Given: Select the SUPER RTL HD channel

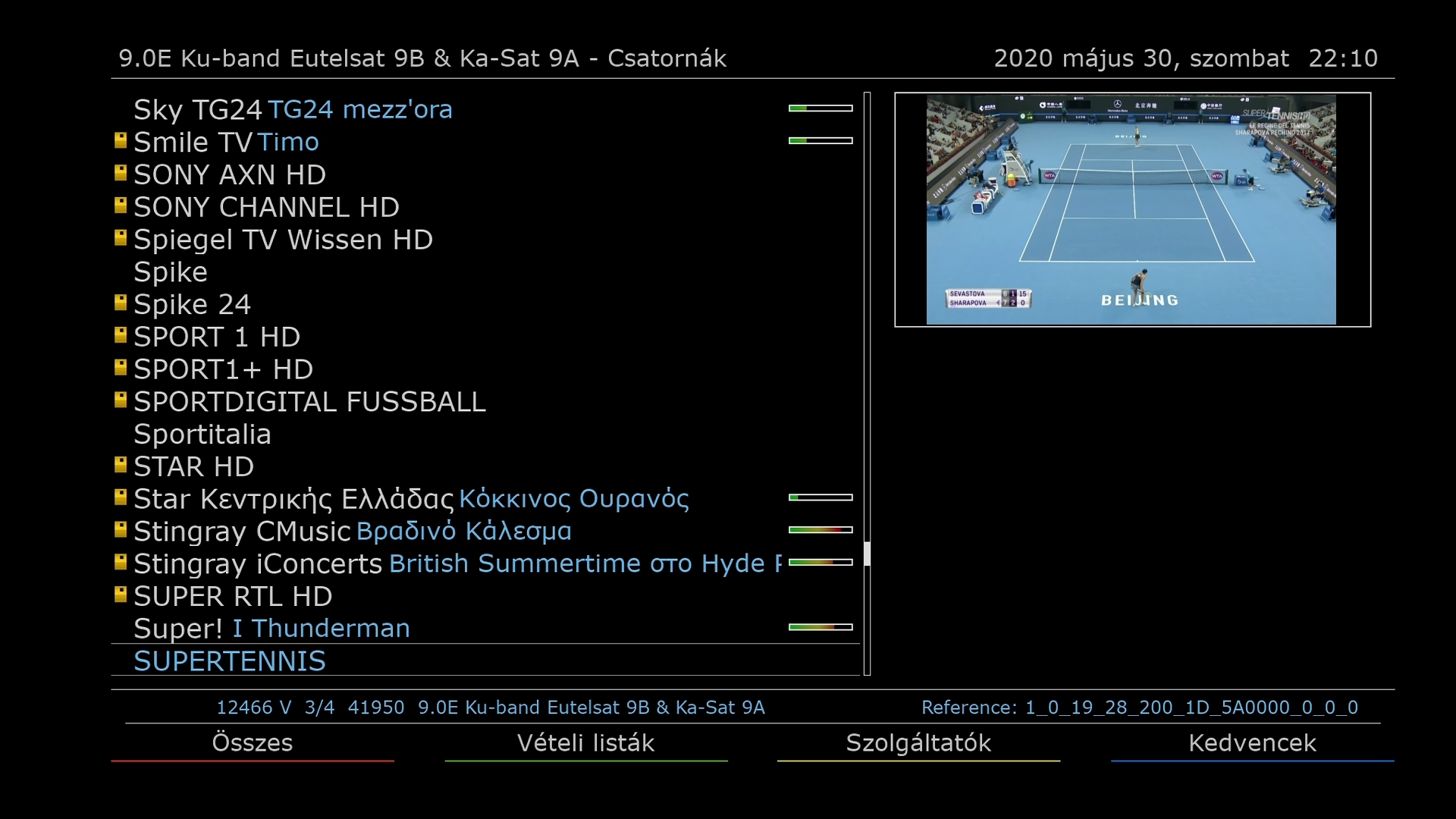Looking at the screenshot, I should [x=485, y=597].
